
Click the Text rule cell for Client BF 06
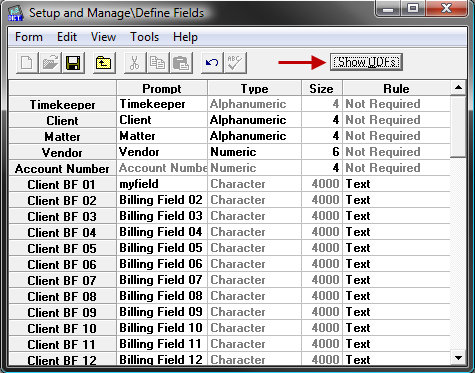396,264
